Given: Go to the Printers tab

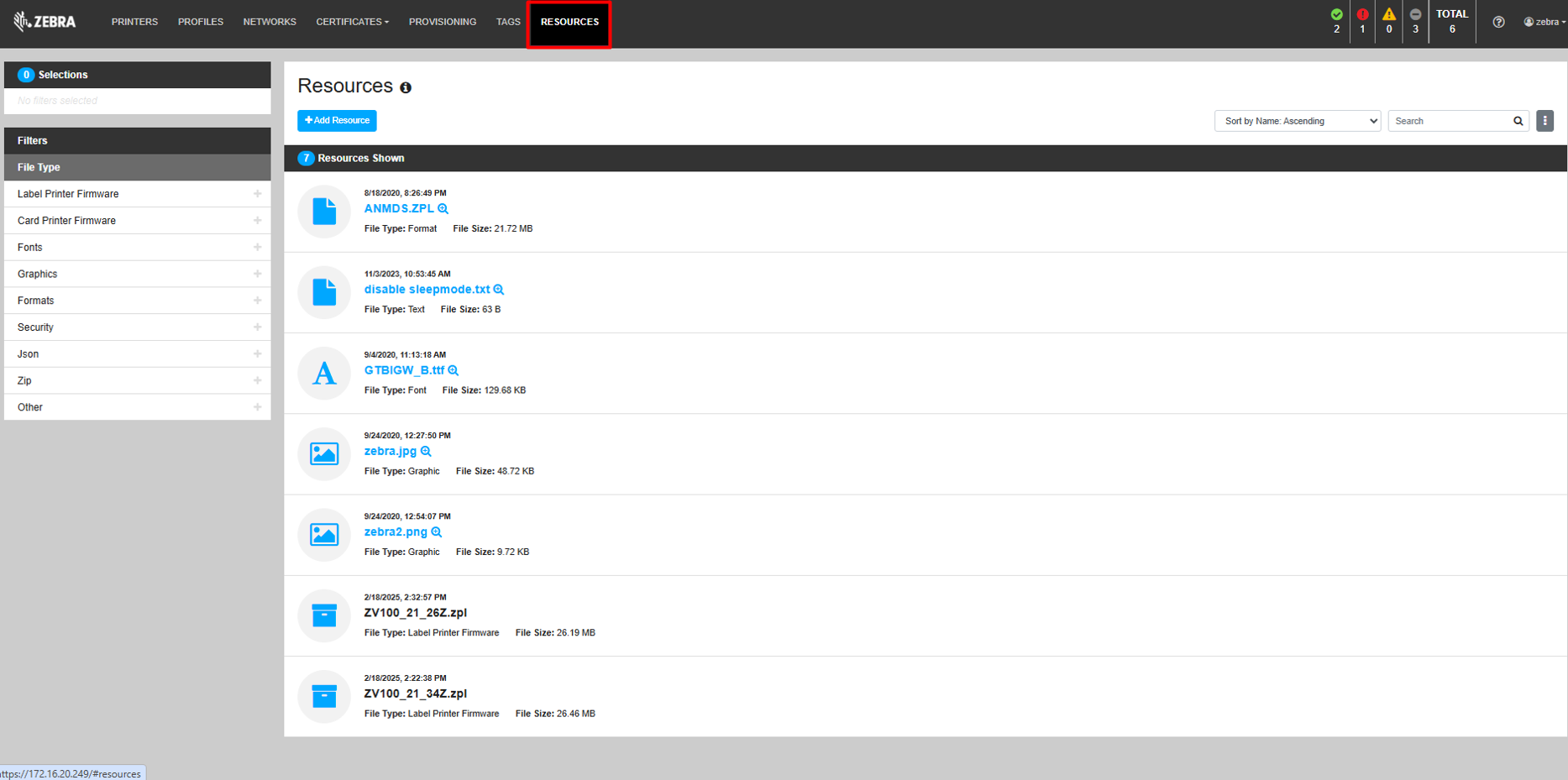Looking at the screenshot, I should [x=134, y=22].
